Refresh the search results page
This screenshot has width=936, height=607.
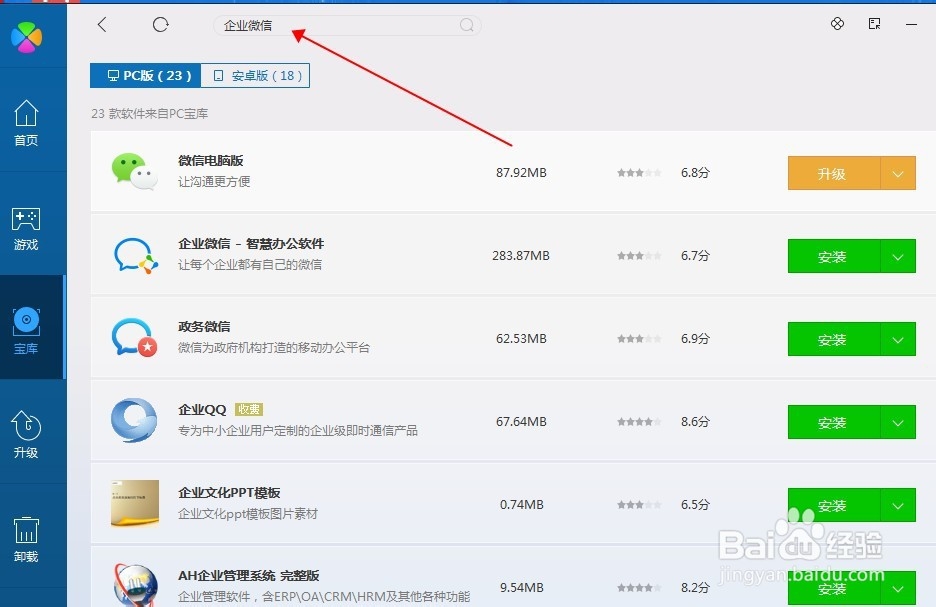161,24
